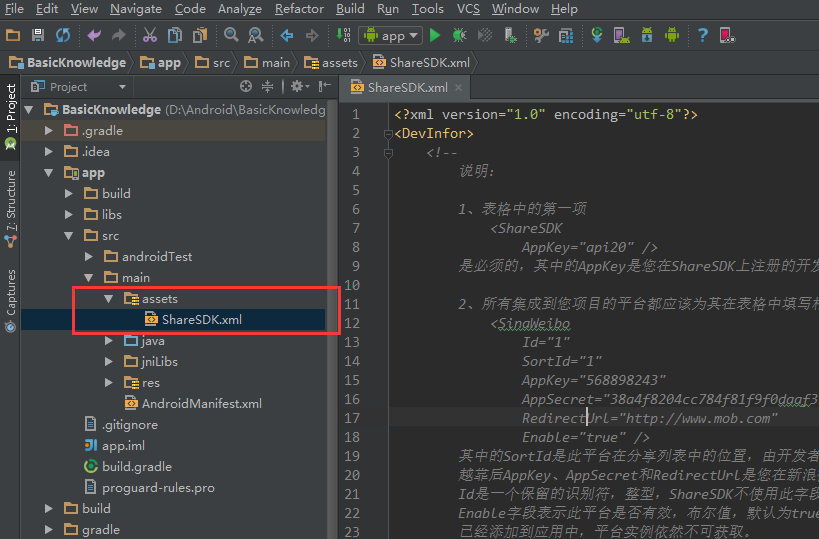Collapse the assets folder
Viewport: 819px width, 539px height.
109,299
